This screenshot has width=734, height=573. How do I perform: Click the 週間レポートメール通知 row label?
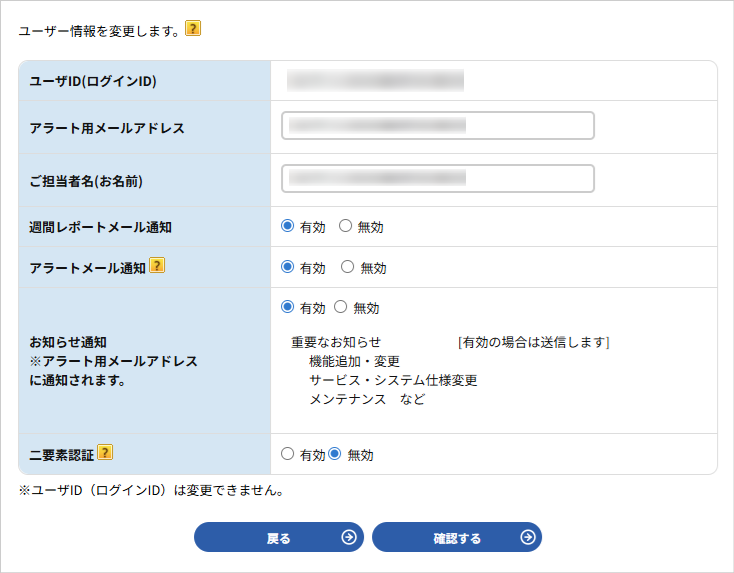101,227
